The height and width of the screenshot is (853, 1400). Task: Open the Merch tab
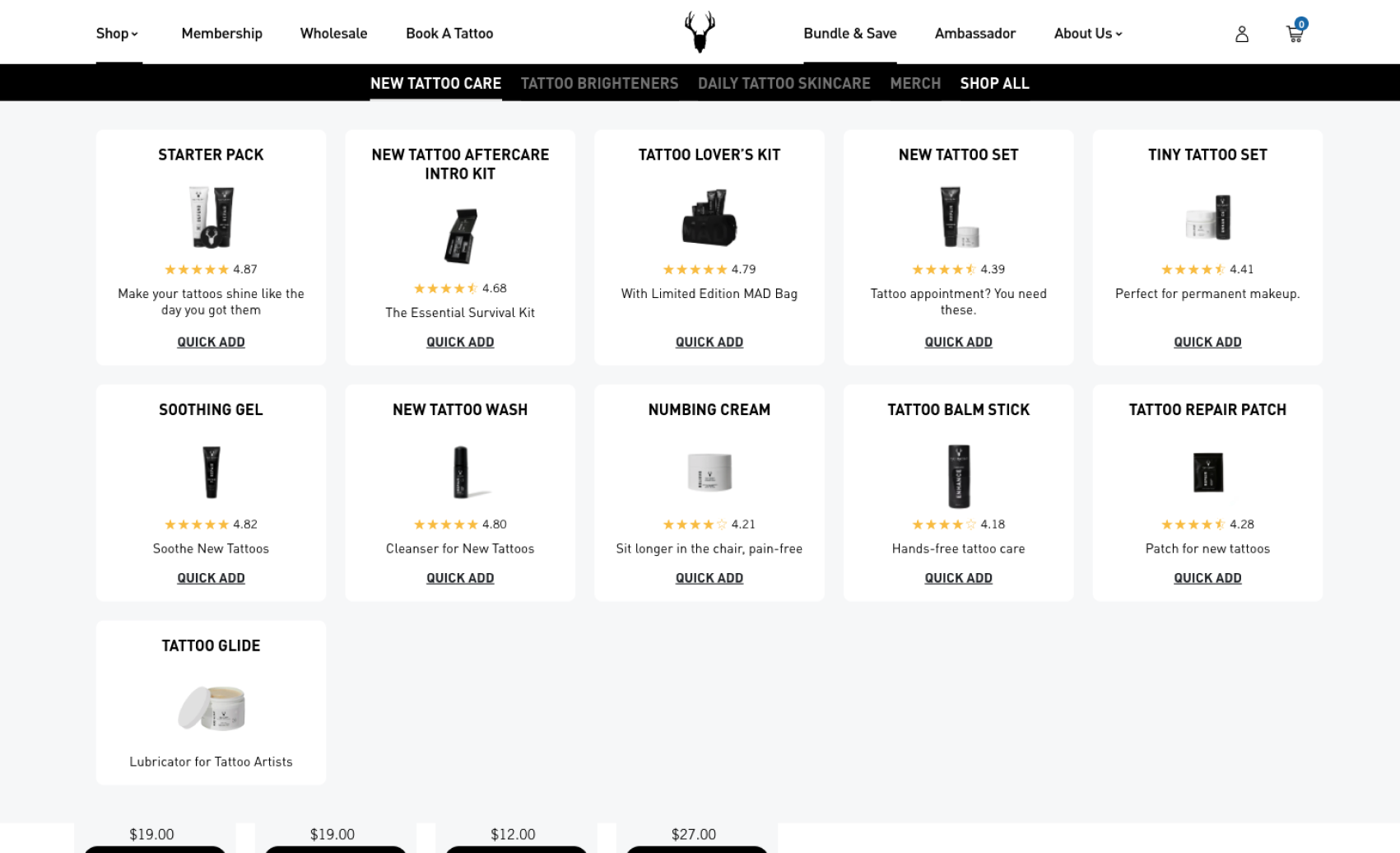pyautogui.click(x=915, y=83)
